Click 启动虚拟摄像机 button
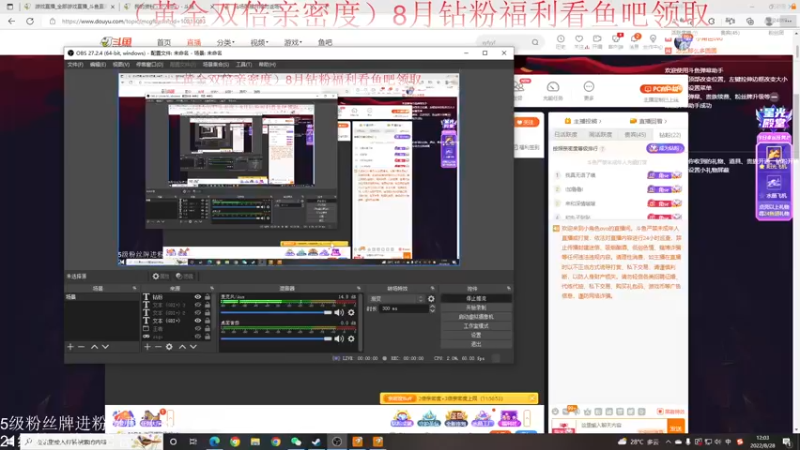This screenshot has height=450, width=800. click(476, 317)
